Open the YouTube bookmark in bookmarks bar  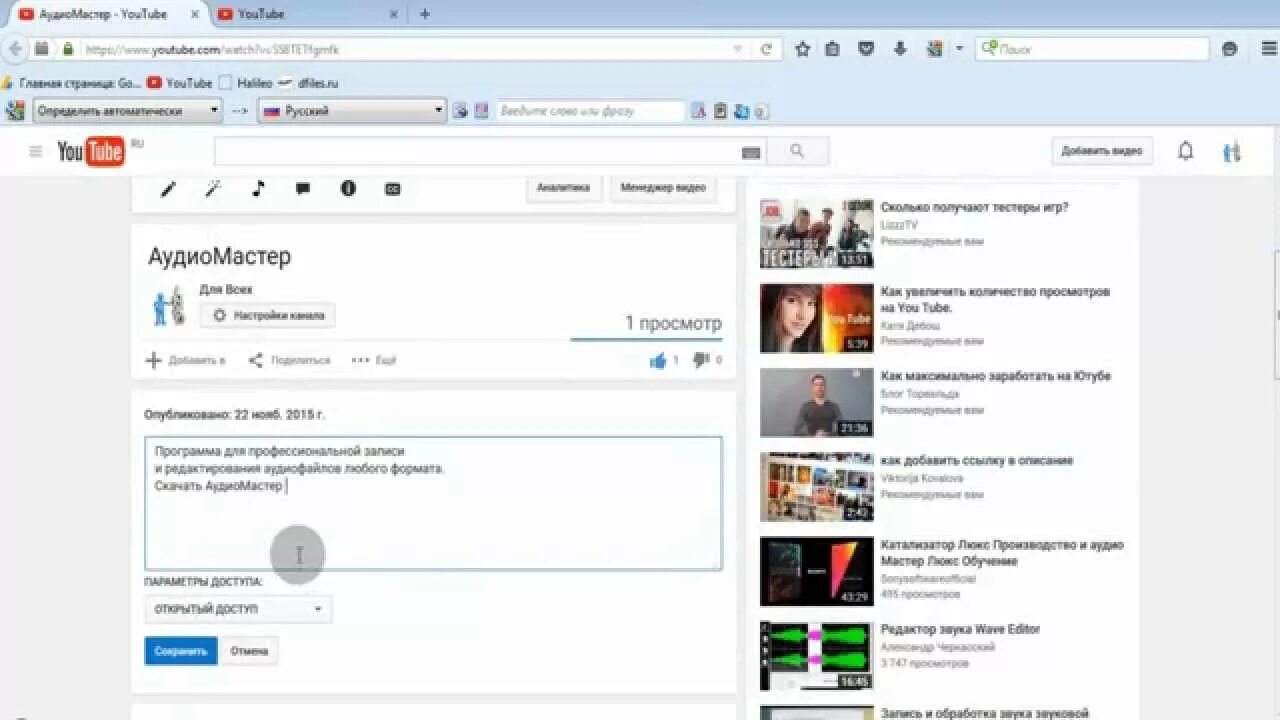point(180,83)
